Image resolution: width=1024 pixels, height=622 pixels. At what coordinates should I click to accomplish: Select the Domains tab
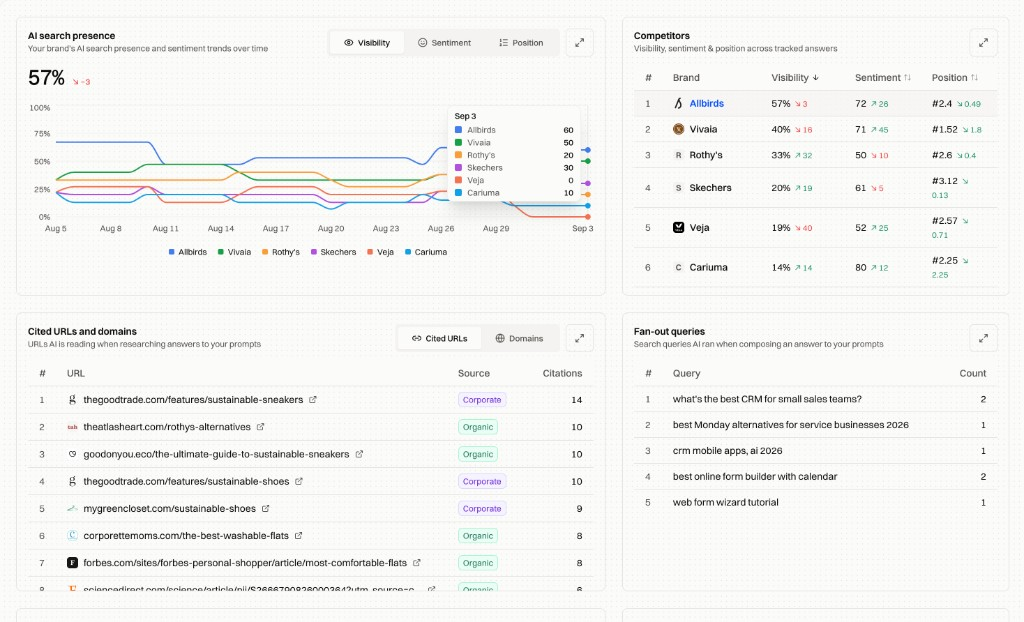pos(519,338)
